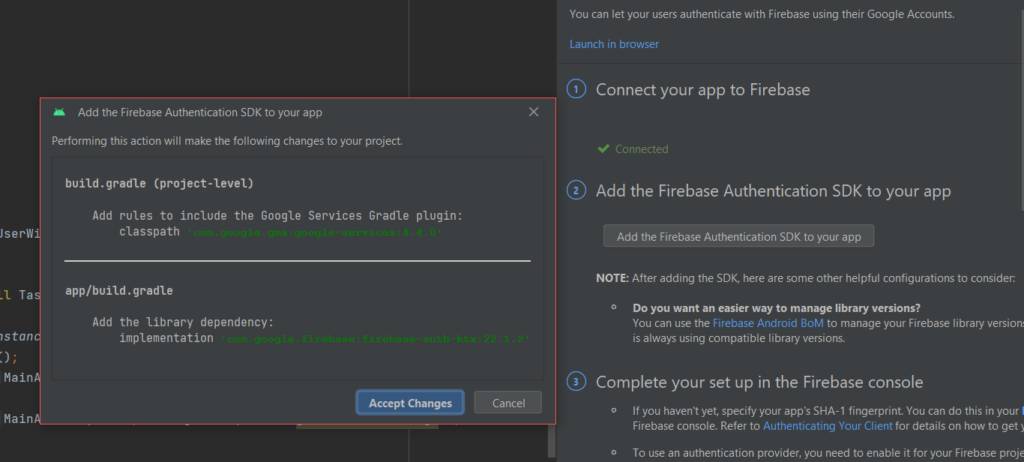The image size is (1024, 462).
Task: Click the build.gradle (project-level) heading
Action: tap(159, 183)
